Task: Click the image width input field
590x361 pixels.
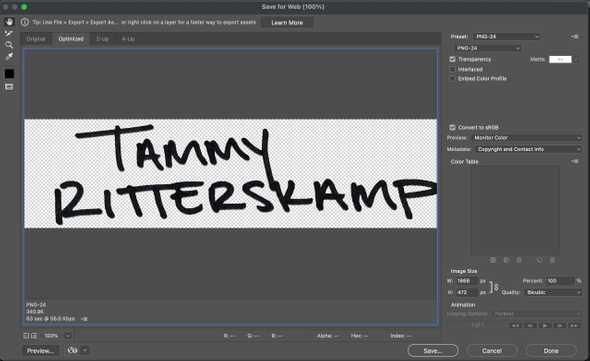Action: click(467, 281)
